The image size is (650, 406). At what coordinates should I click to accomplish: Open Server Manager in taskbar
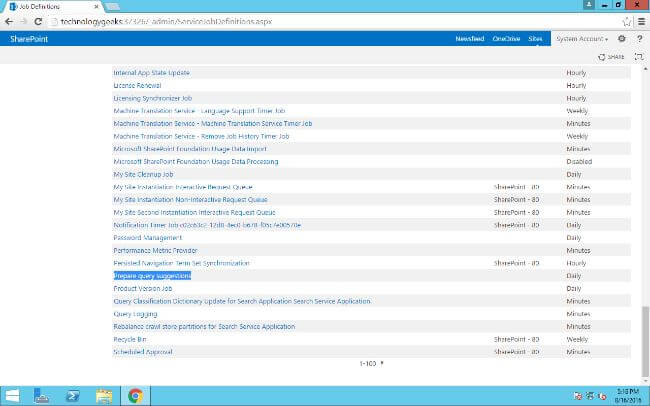[x=41, y=396]
